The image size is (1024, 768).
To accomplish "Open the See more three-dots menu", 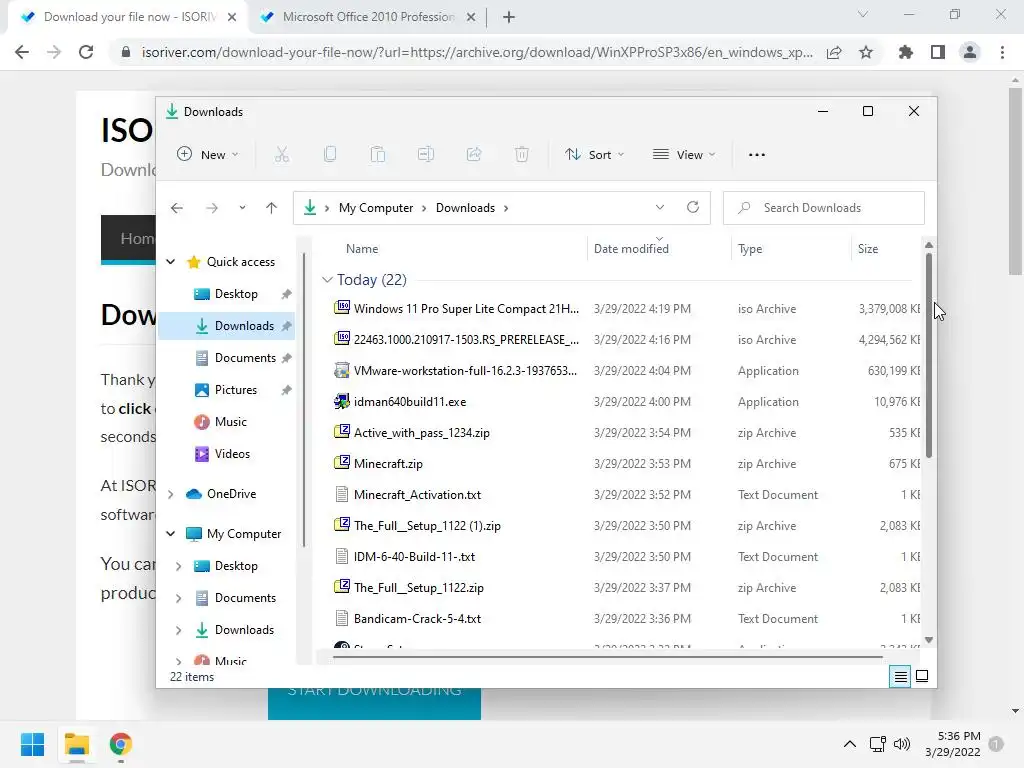I will 757,155.
